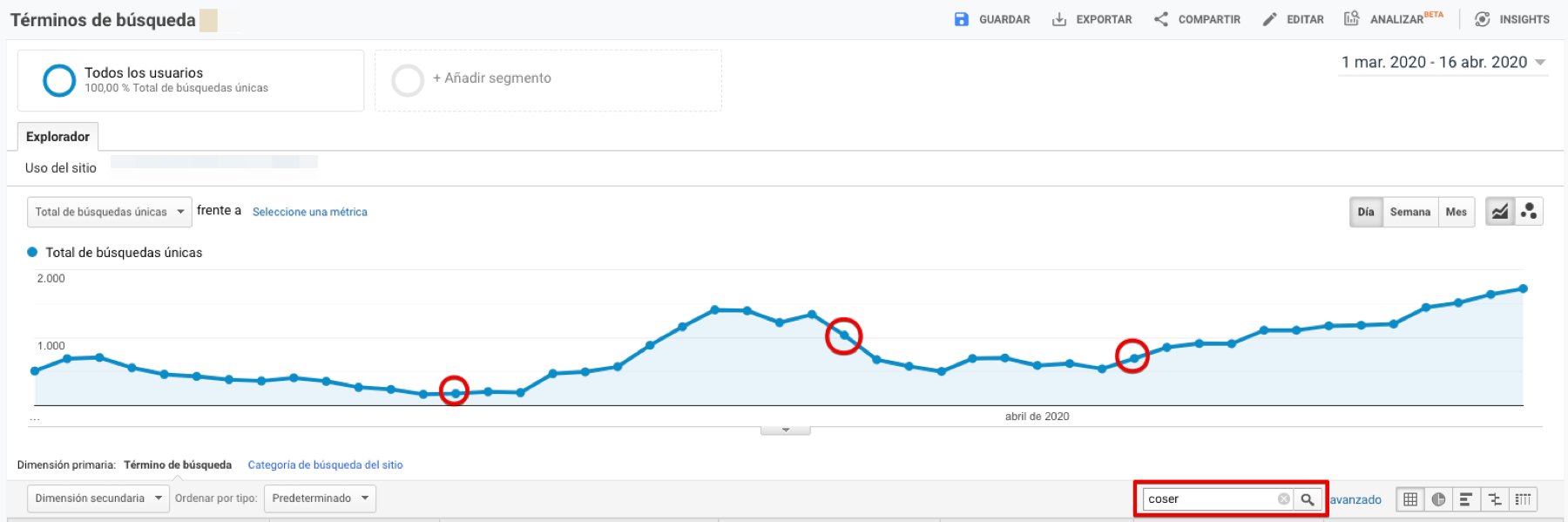
Task: Select the data table view icon
Action: [1410, 499]
